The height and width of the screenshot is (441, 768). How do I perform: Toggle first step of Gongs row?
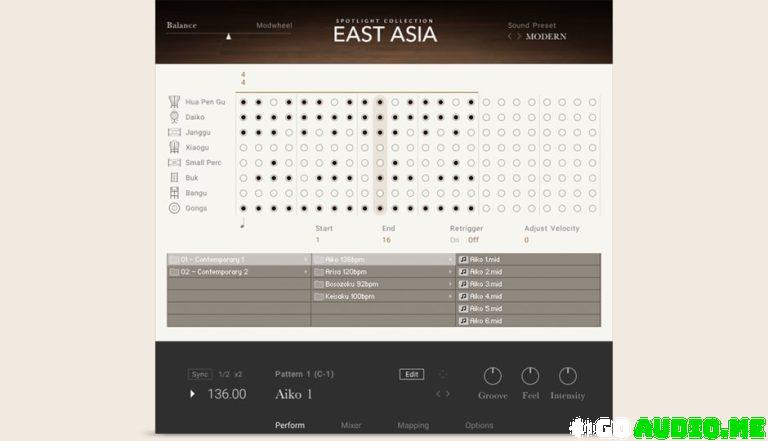tap(243, 208)
